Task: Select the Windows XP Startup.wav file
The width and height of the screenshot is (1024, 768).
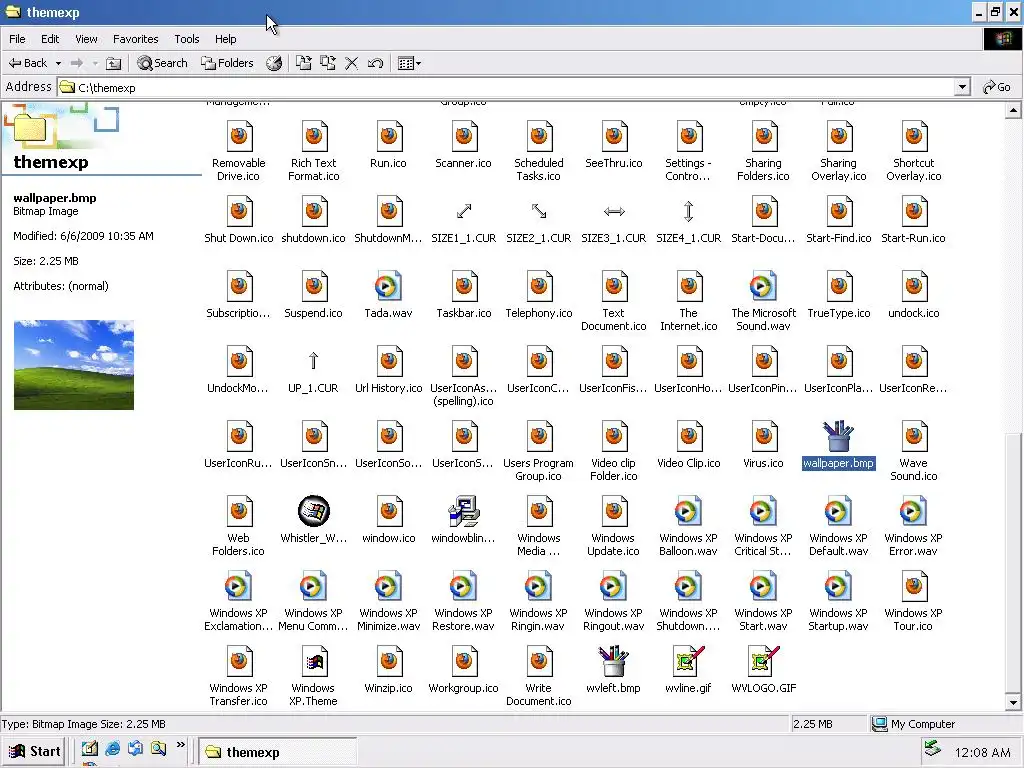Action: pyautogui.click(x=839, y=601)
